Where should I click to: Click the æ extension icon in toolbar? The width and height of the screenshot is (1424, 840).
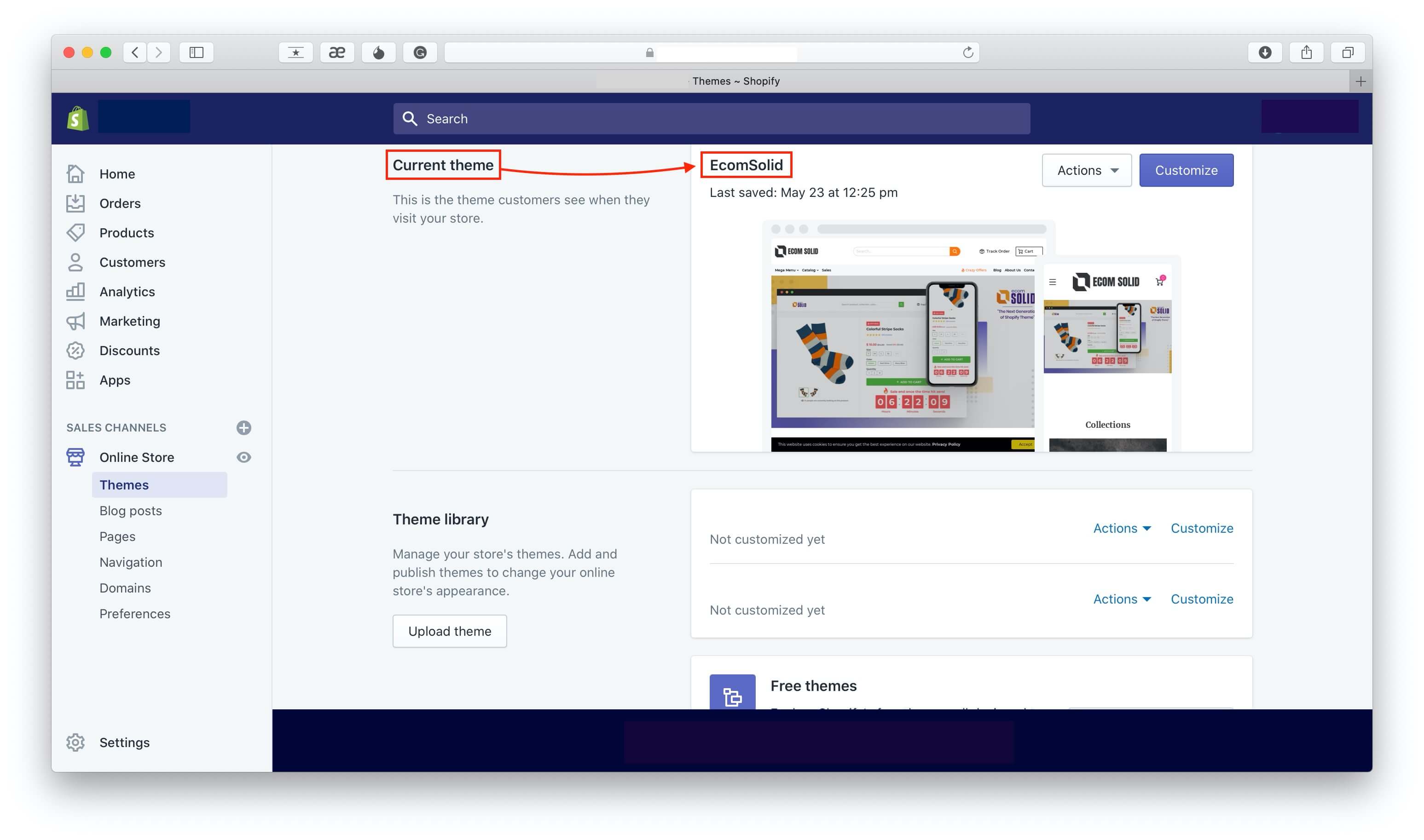tap(337, 52)
